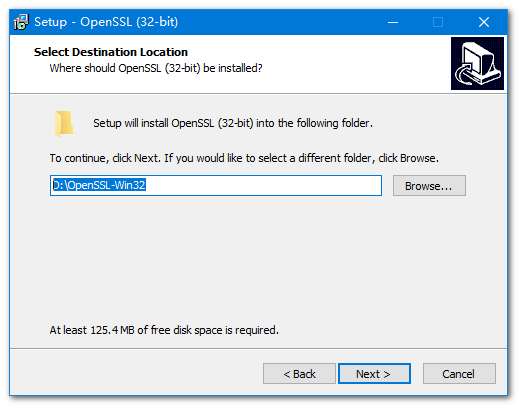
Task: Click the "Select Destination Location" heading
Action: pyautogui.click(x=111, y=52)
